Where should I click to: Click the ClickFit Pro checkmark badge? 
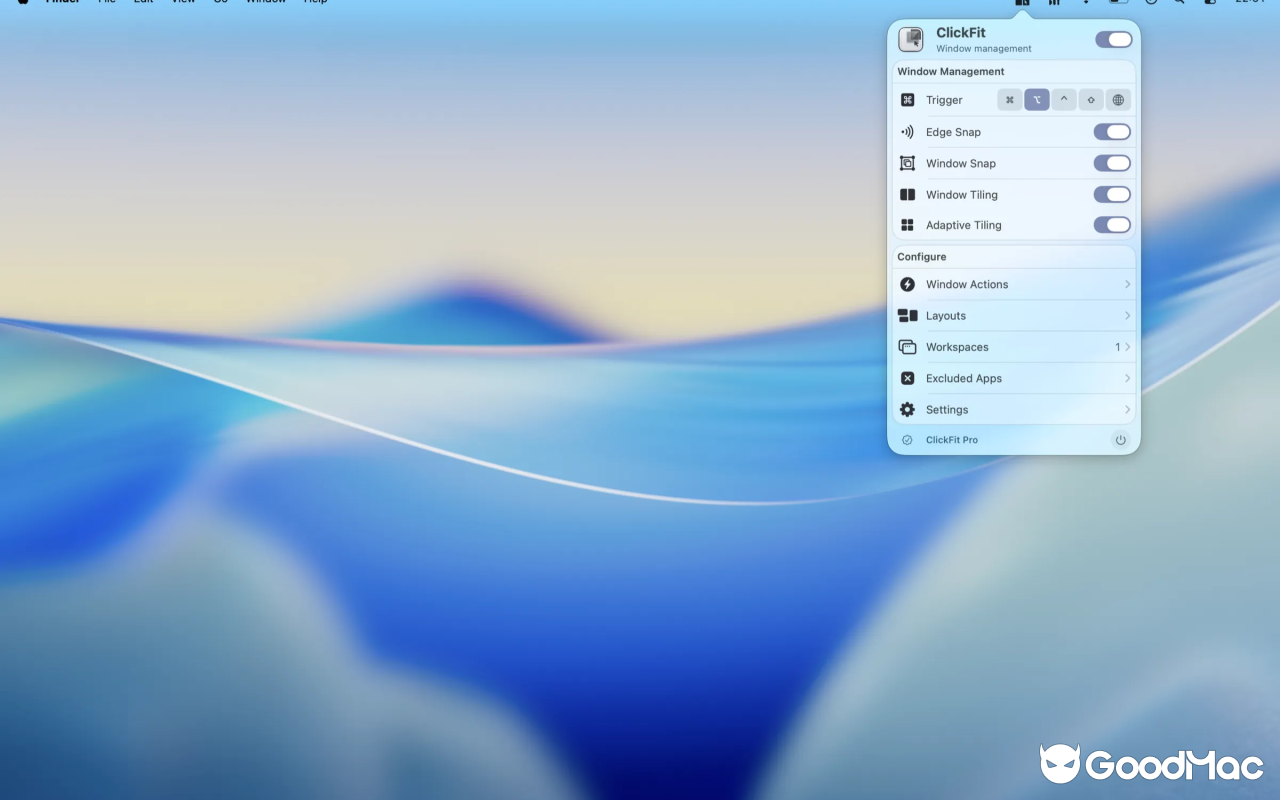coord(907,440)
